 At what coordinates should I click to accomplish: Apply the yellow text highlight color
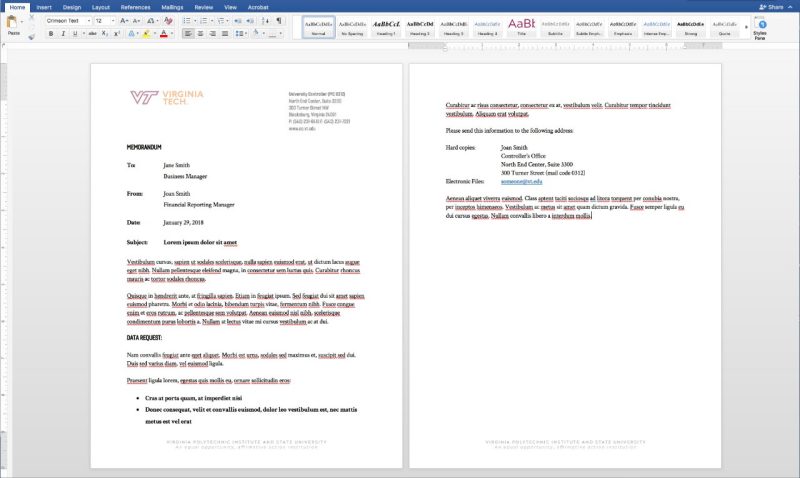146,34
